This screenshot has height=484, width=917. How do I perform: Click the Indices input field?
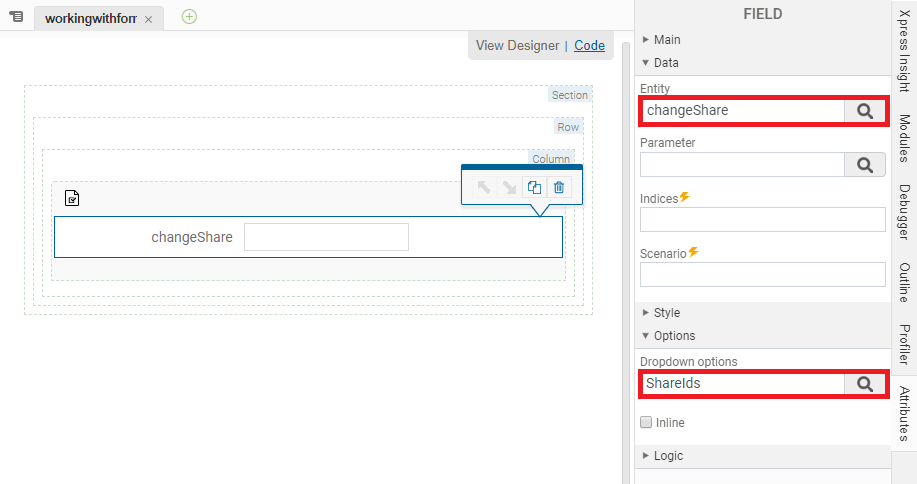pos(762,220)
